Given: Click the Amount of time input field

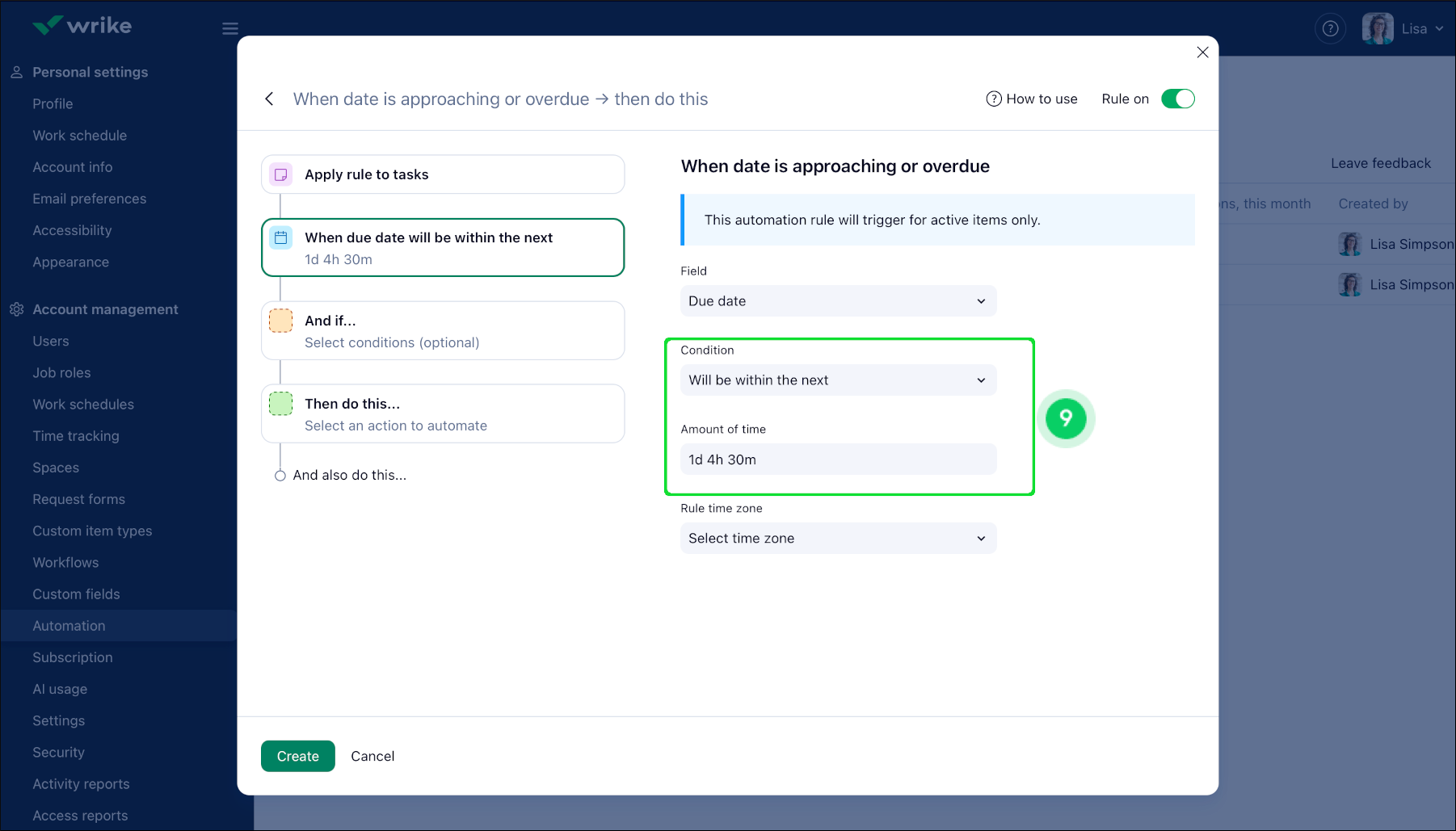Looking at the screenshot, I should tap(838, 460).
